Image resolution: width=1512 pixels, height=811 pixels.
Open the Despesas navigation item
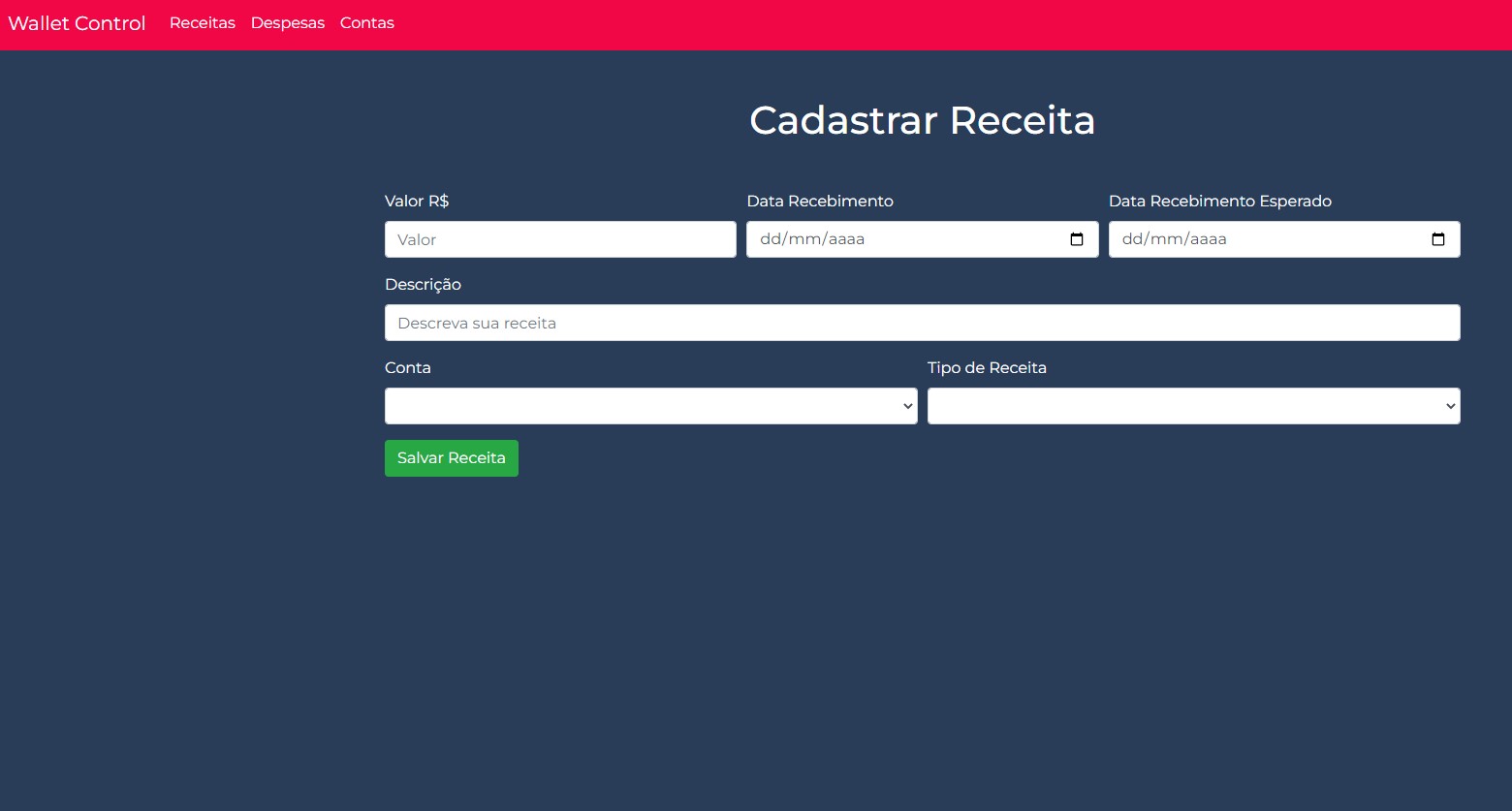[x=287, y=23]
